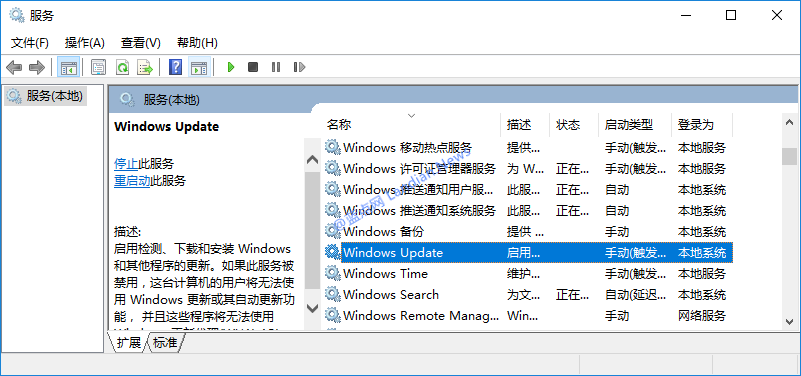
Task: Open the 文件(F) menu
Action: [x=30, y=43]
